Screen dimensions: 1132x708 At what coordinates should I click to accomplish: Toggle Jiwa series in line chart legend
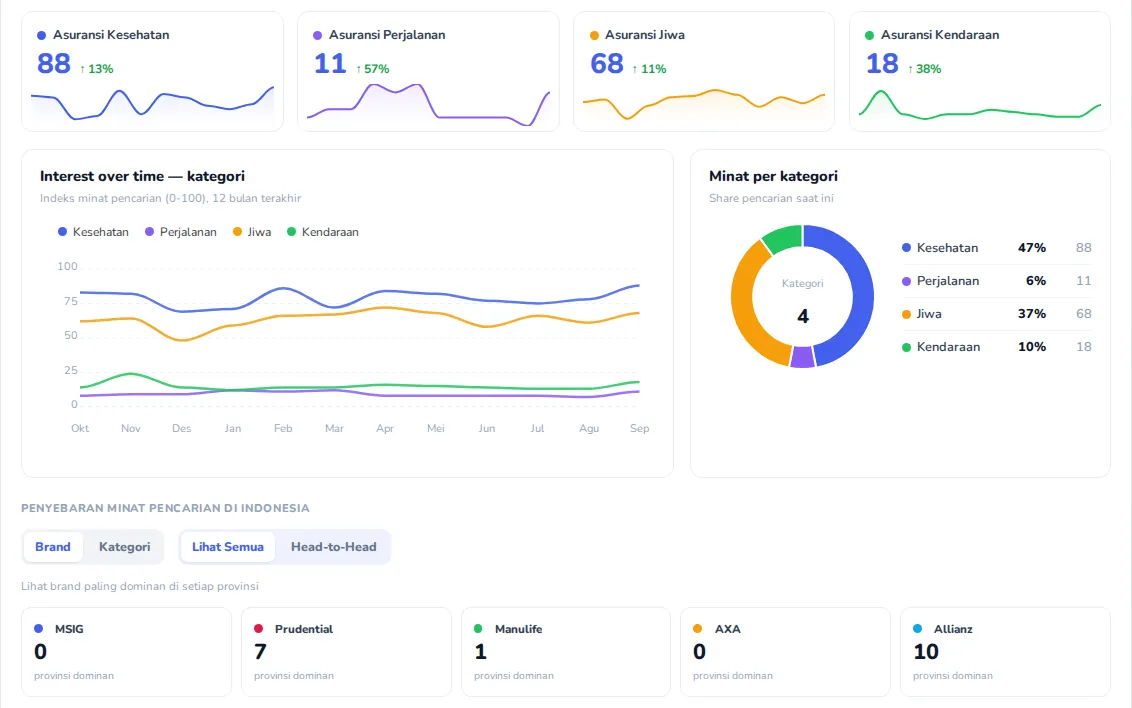[x=252, y=232]
